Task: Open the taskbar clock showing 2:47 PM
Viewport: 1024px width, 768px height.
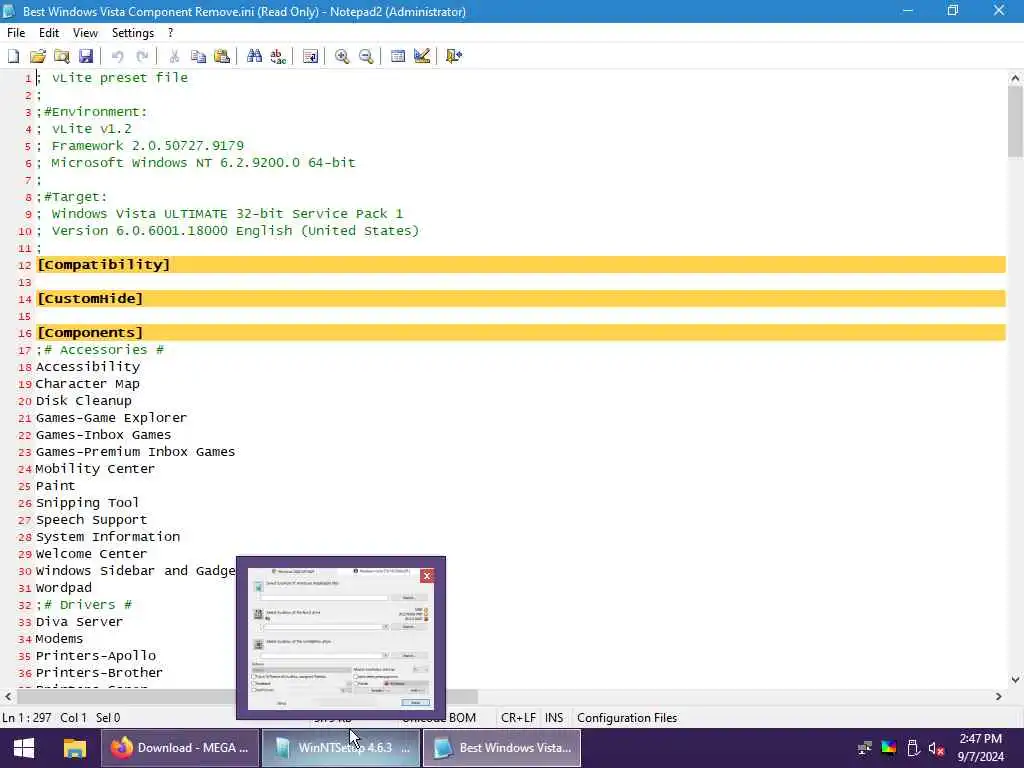Action: 980,748
